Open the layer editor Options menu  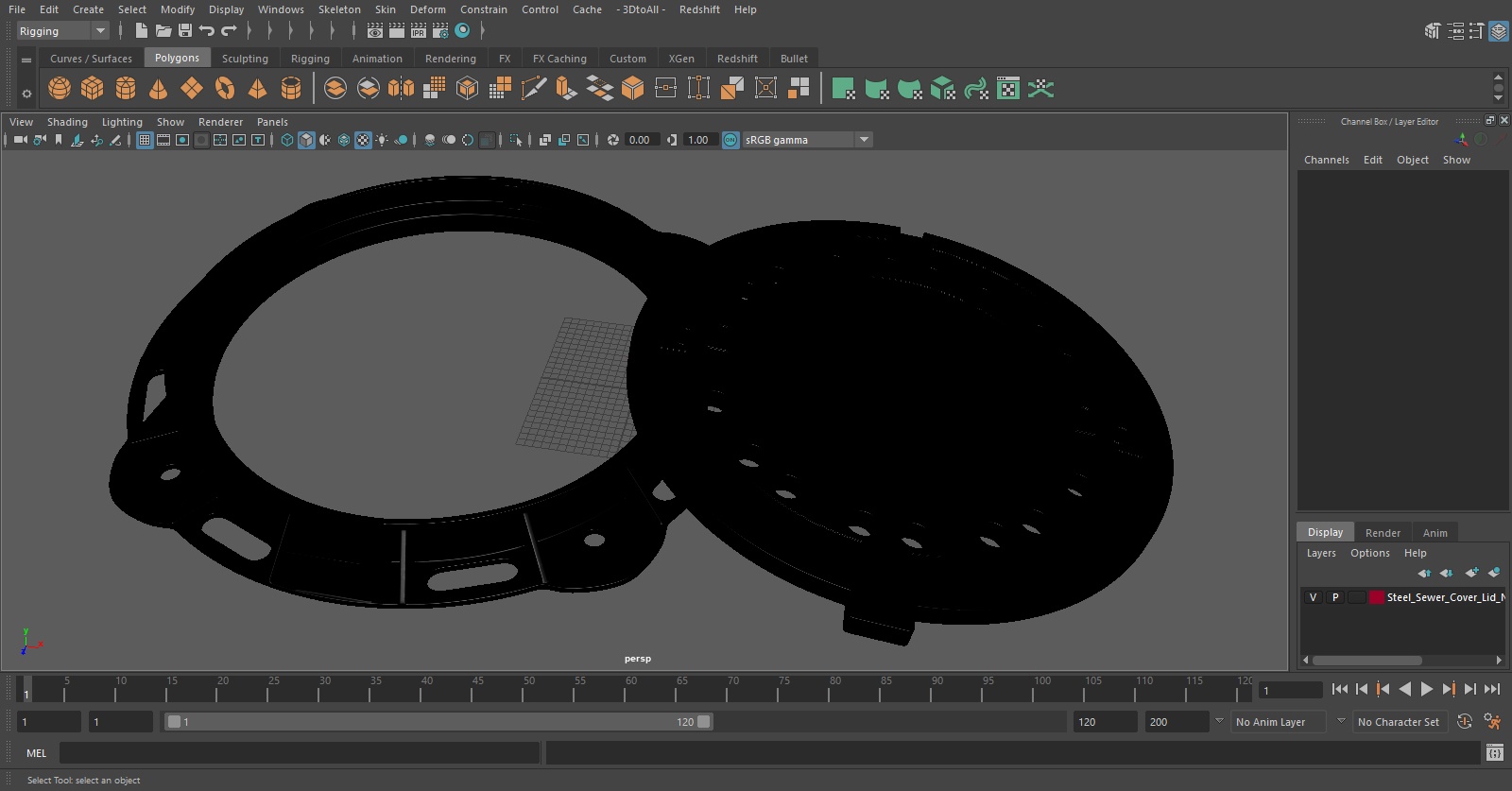coord(1370,553)
